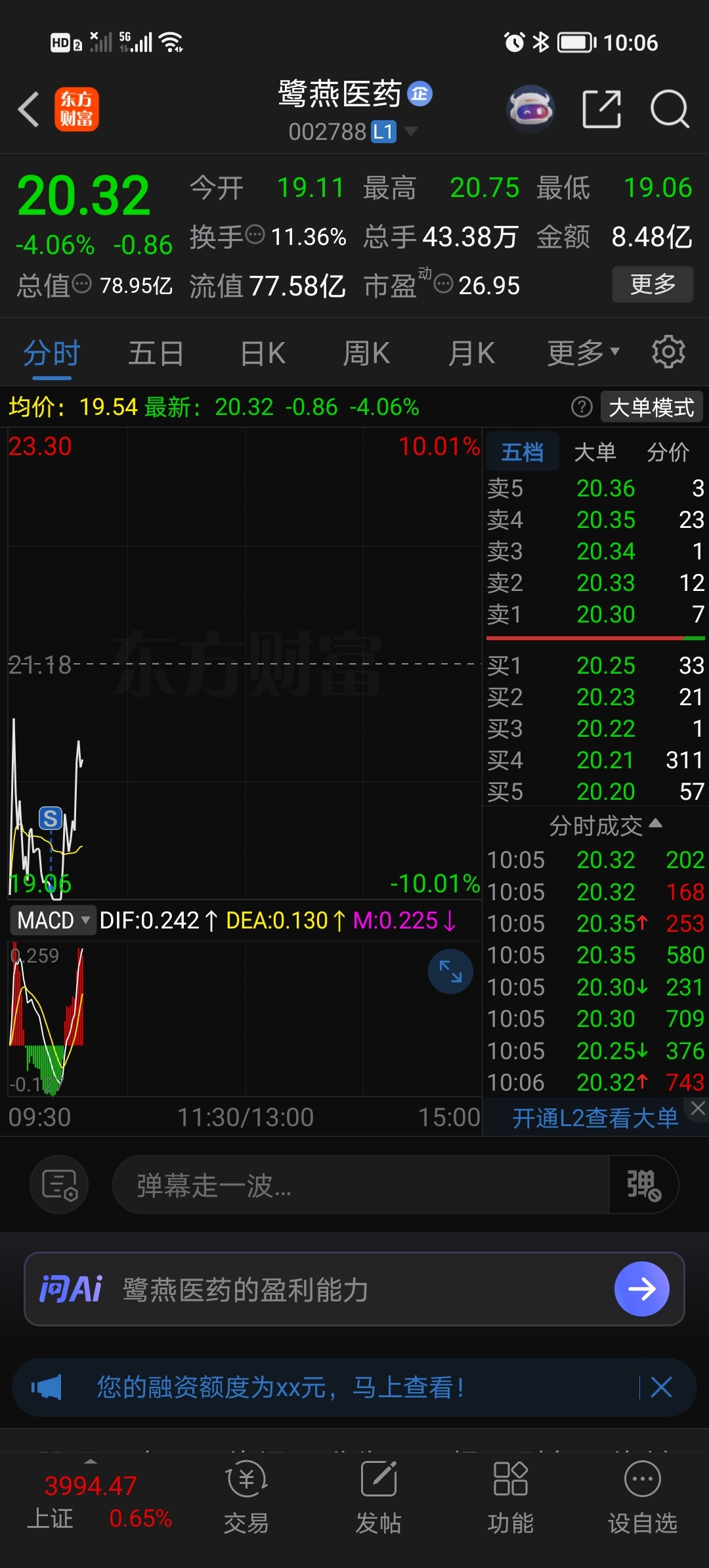
Task: Toggle the 弹 danmaku switch
Action: click(643, 1185)
